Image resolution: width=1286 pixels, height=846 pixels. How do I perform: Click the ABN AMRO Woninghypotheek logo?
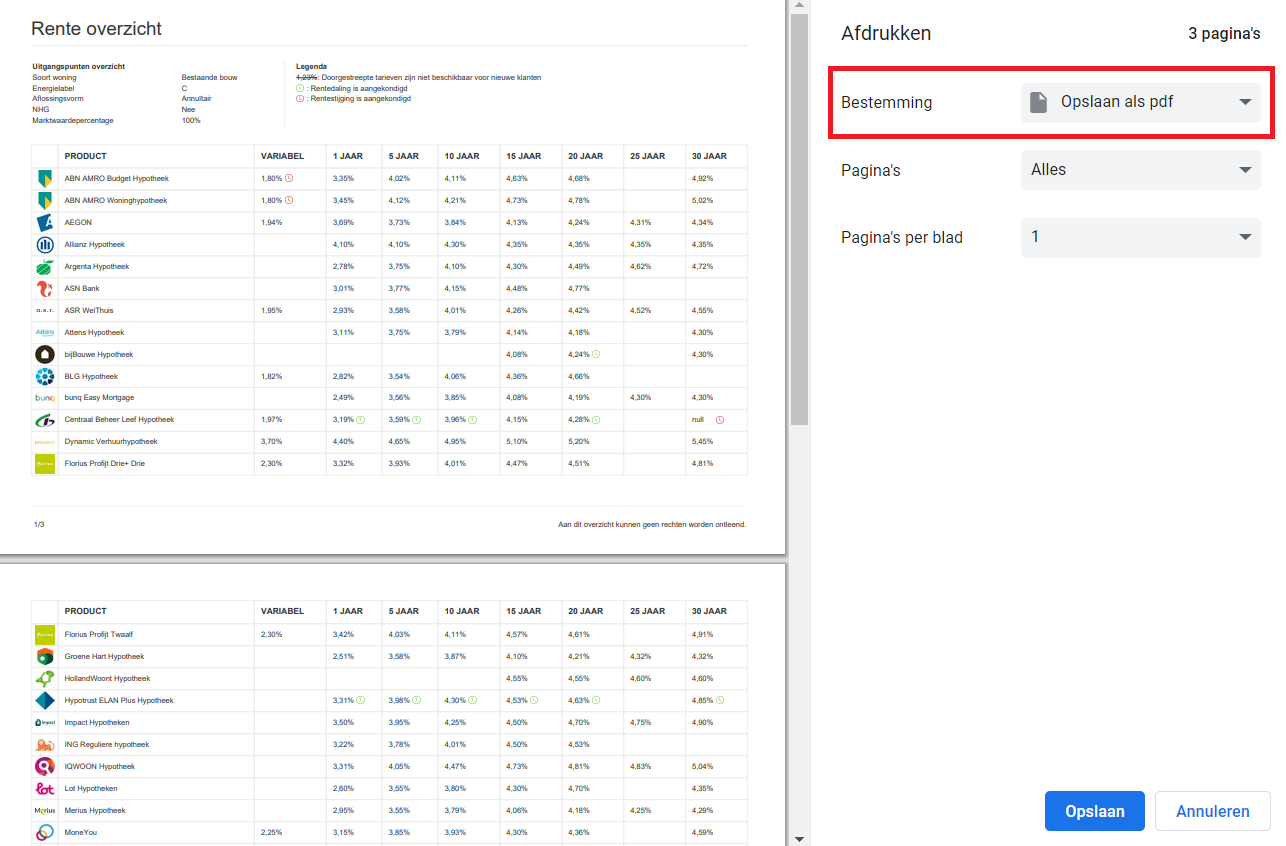44,200
